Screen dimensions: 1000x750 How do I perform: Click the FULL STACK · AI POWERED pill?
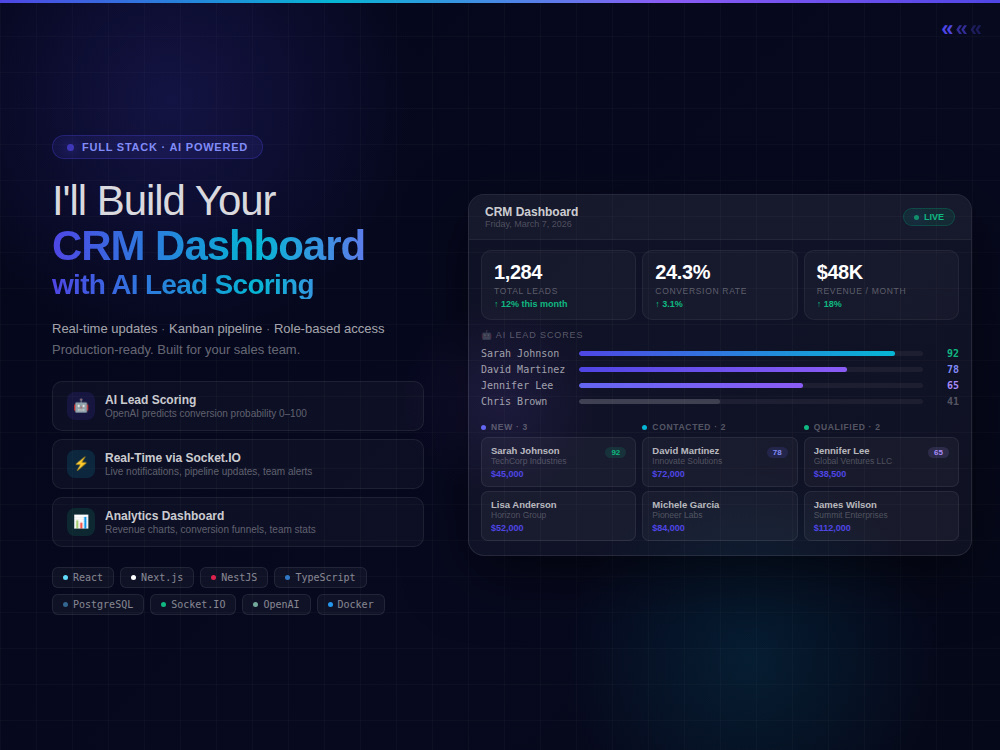pyautogui.click(x=158, y=147)
